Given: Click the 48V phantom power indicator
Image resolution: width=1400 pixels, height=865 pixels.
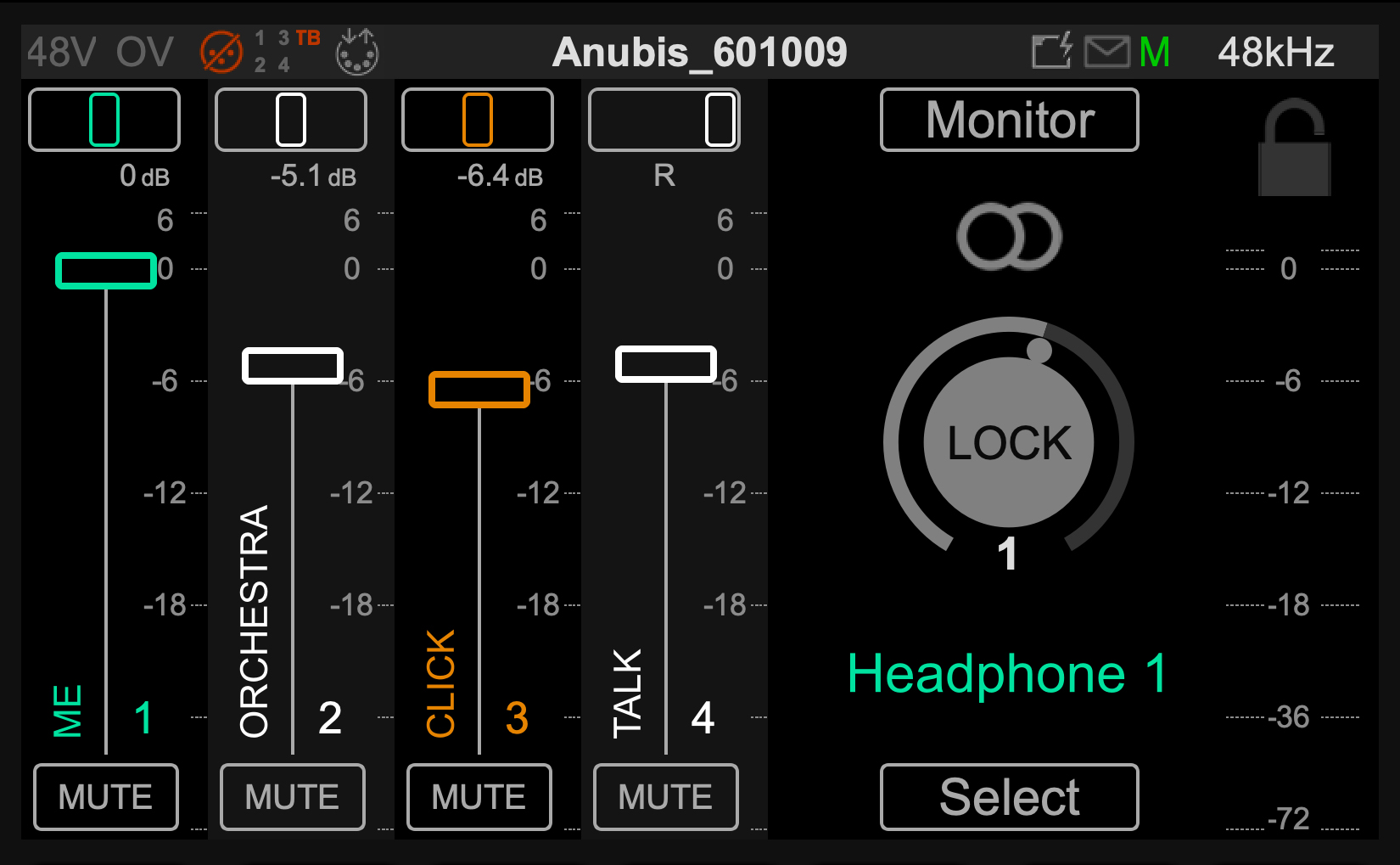Looking at the screenshot, I should [61, 53].
